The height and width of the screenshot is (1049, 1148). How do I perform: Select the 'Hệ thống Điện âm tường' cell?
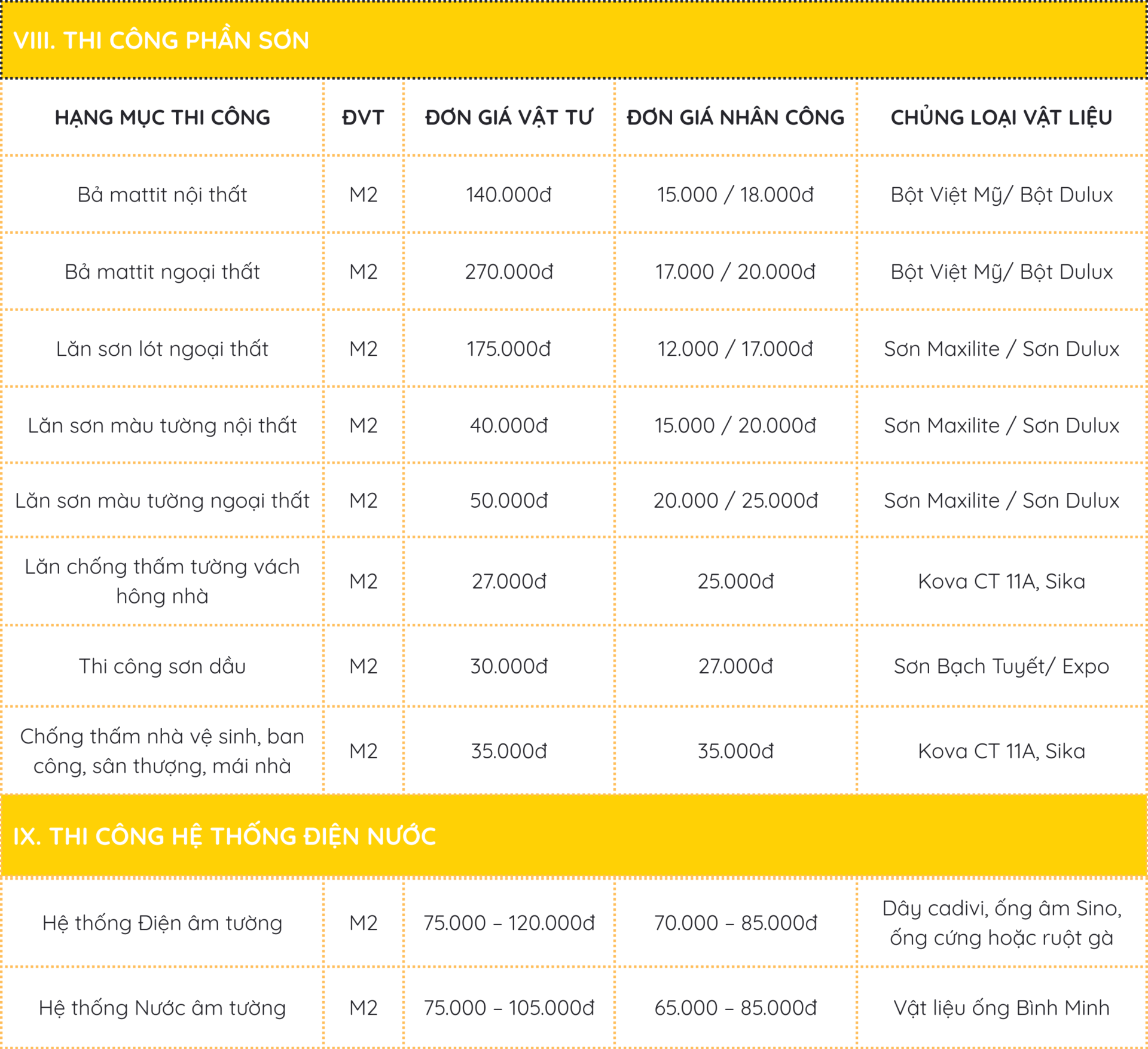(x=163, y=923)
